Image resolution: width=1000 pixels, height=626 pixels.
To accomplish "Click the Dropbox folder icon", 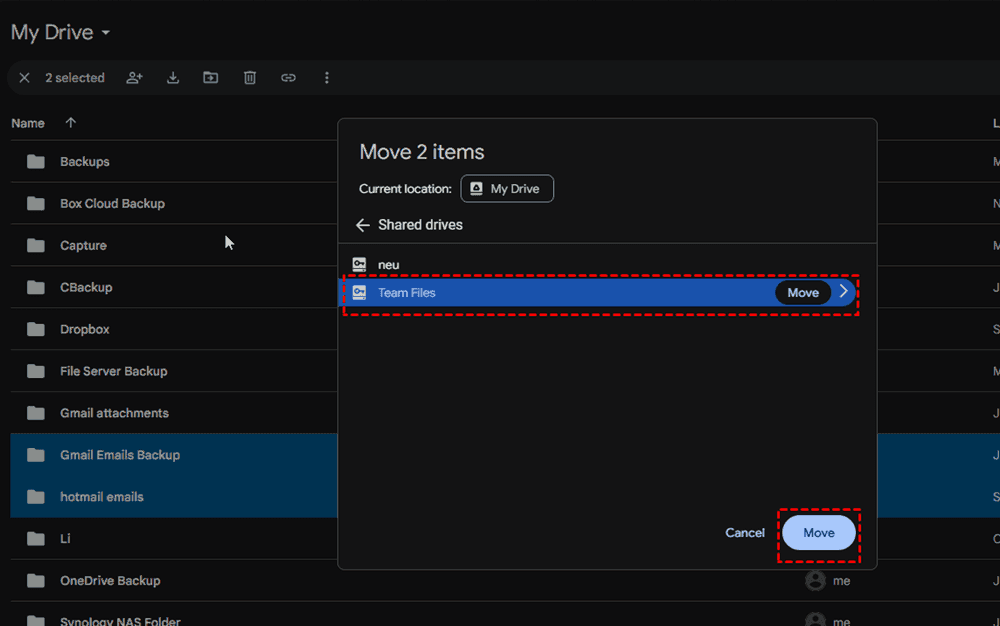I will coord(36,330).
